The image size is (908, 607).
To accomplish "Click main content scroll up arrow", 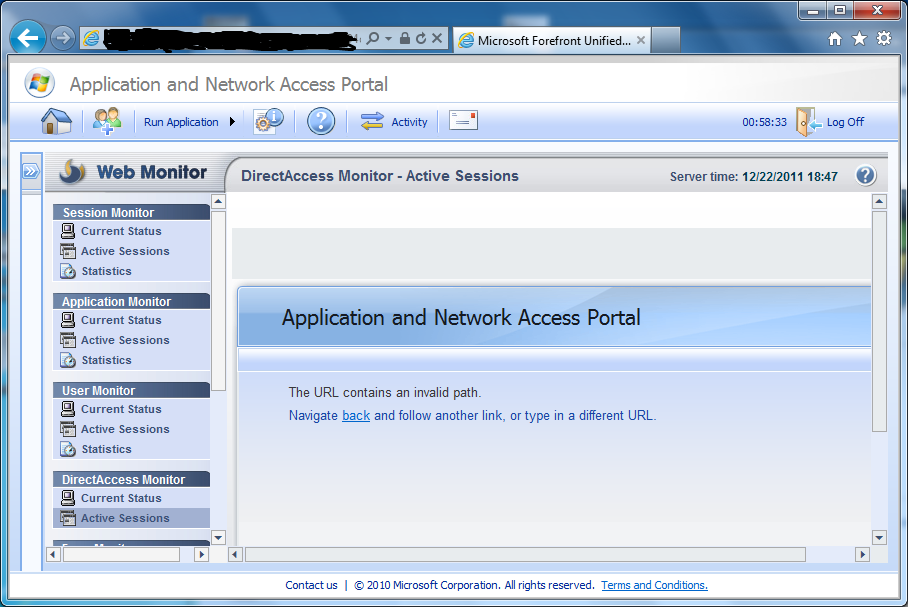I will click(x=879, y=202).
